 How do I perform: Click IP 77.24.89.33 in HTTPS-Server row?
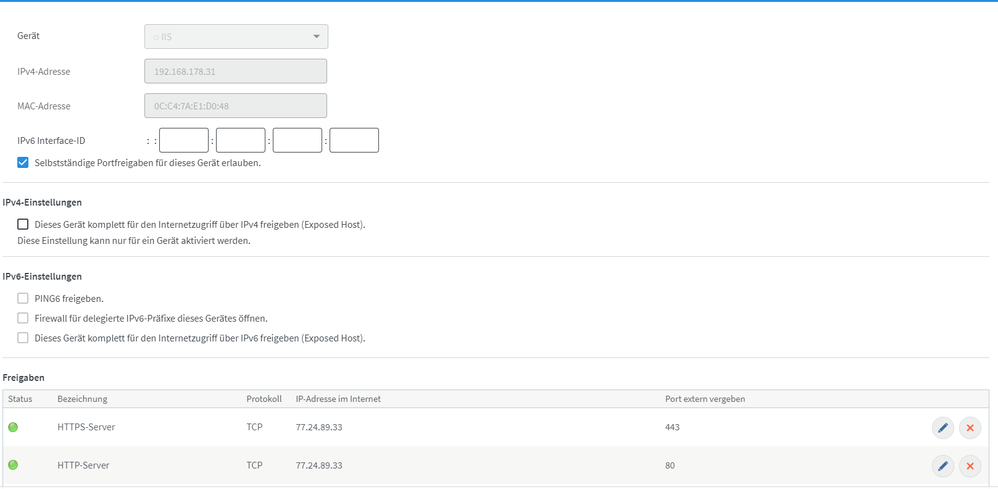click(320, 427)
